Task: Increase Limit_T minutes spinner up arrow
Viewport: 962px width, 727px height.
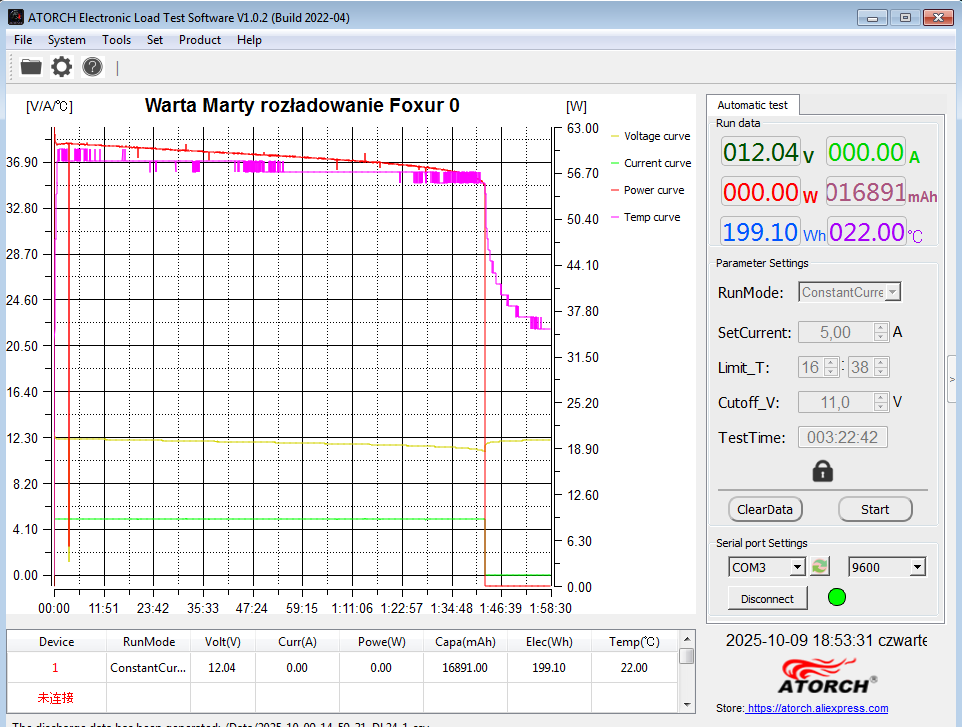Action: (x=881, y=363)
